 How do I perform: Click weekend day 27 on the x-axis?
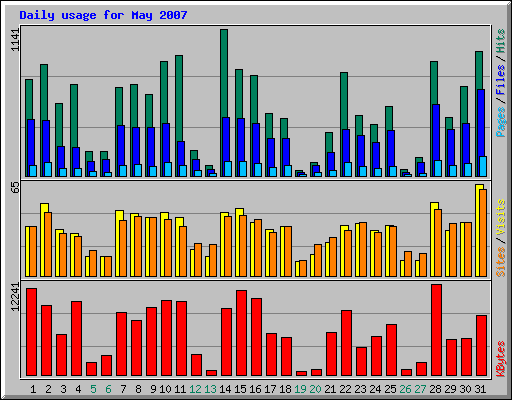point(420,389)
